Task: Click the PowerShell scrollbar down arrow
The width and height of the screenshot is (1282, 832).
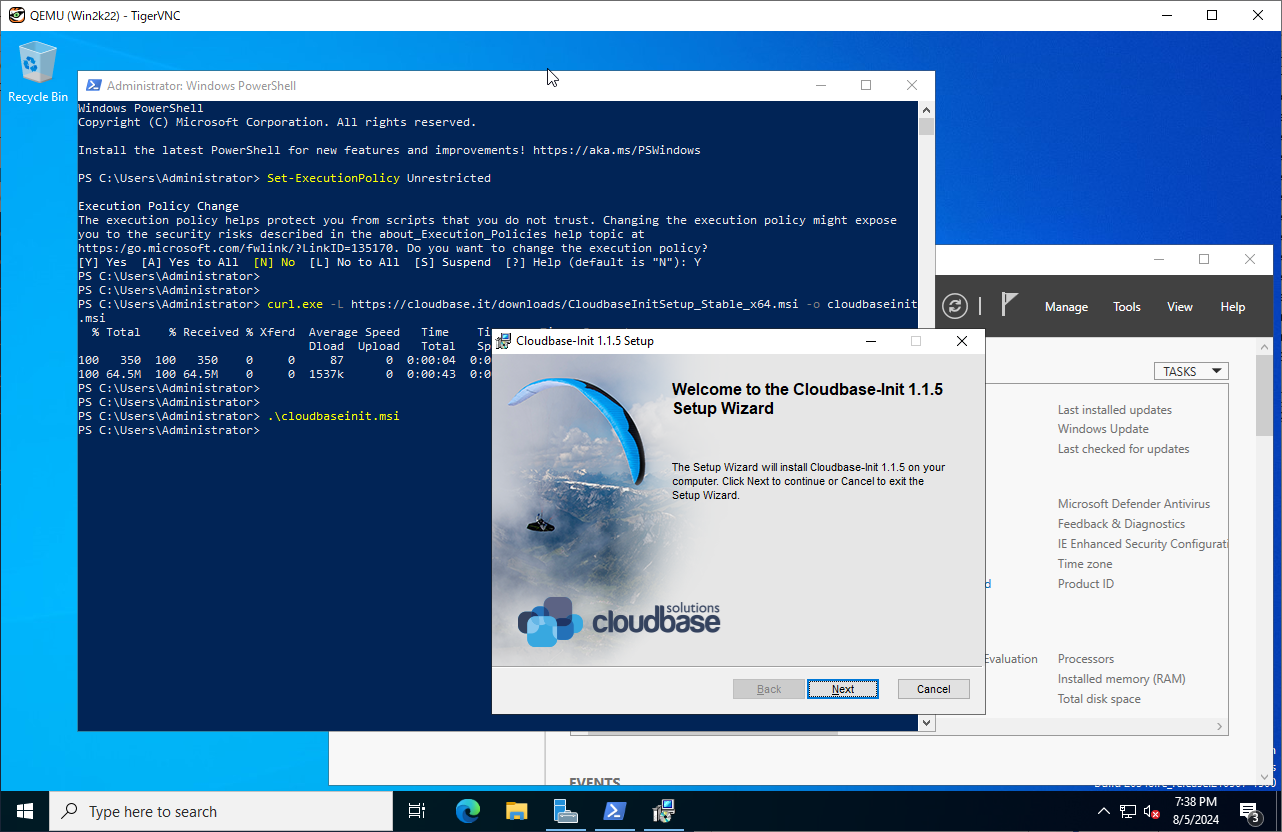Action: (x=926, y=722)
